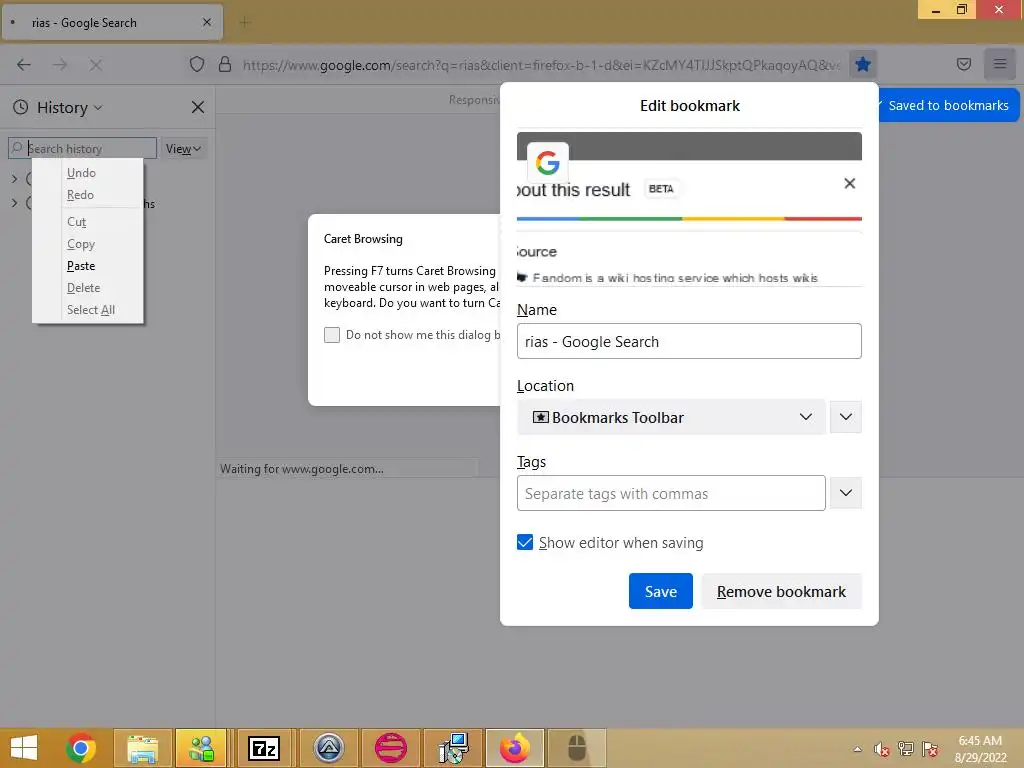Open a new tab with the plus button
1024x768 pixels.
[x=244, y=22]
